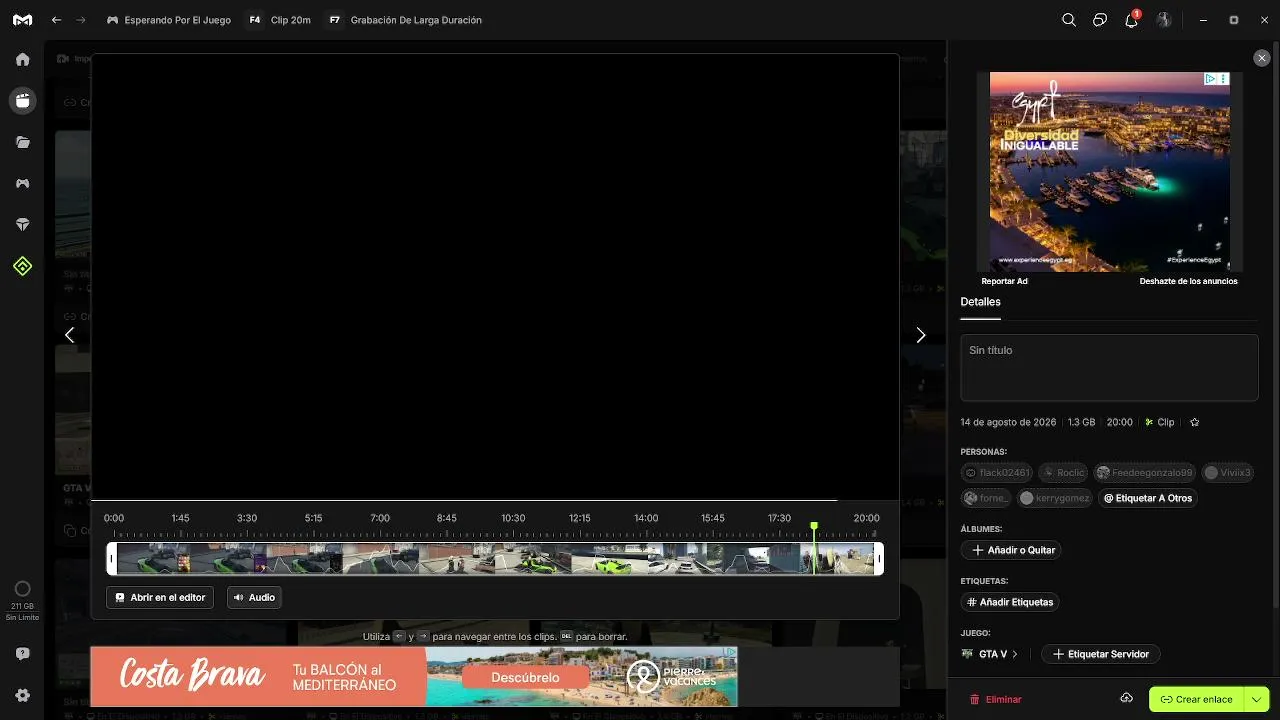Screen dimensions: 1280x720
Task: Click Etiquetar Servidor button
Action: coord(1100,654)
